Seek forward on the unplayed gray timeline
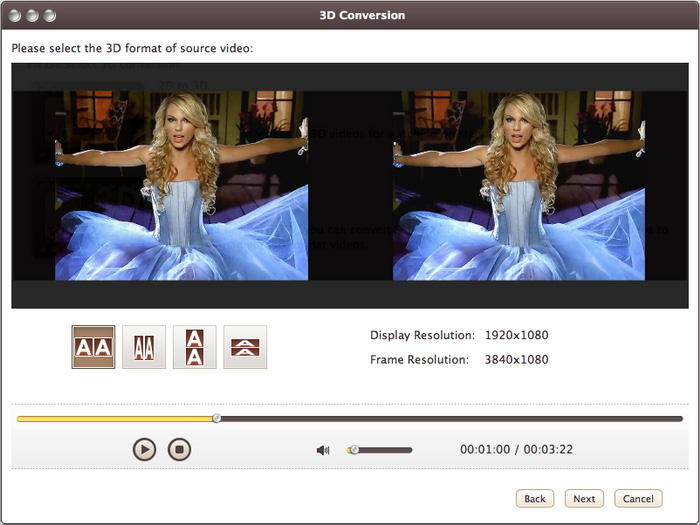700x525 pixels. click(x=450, y=418)
